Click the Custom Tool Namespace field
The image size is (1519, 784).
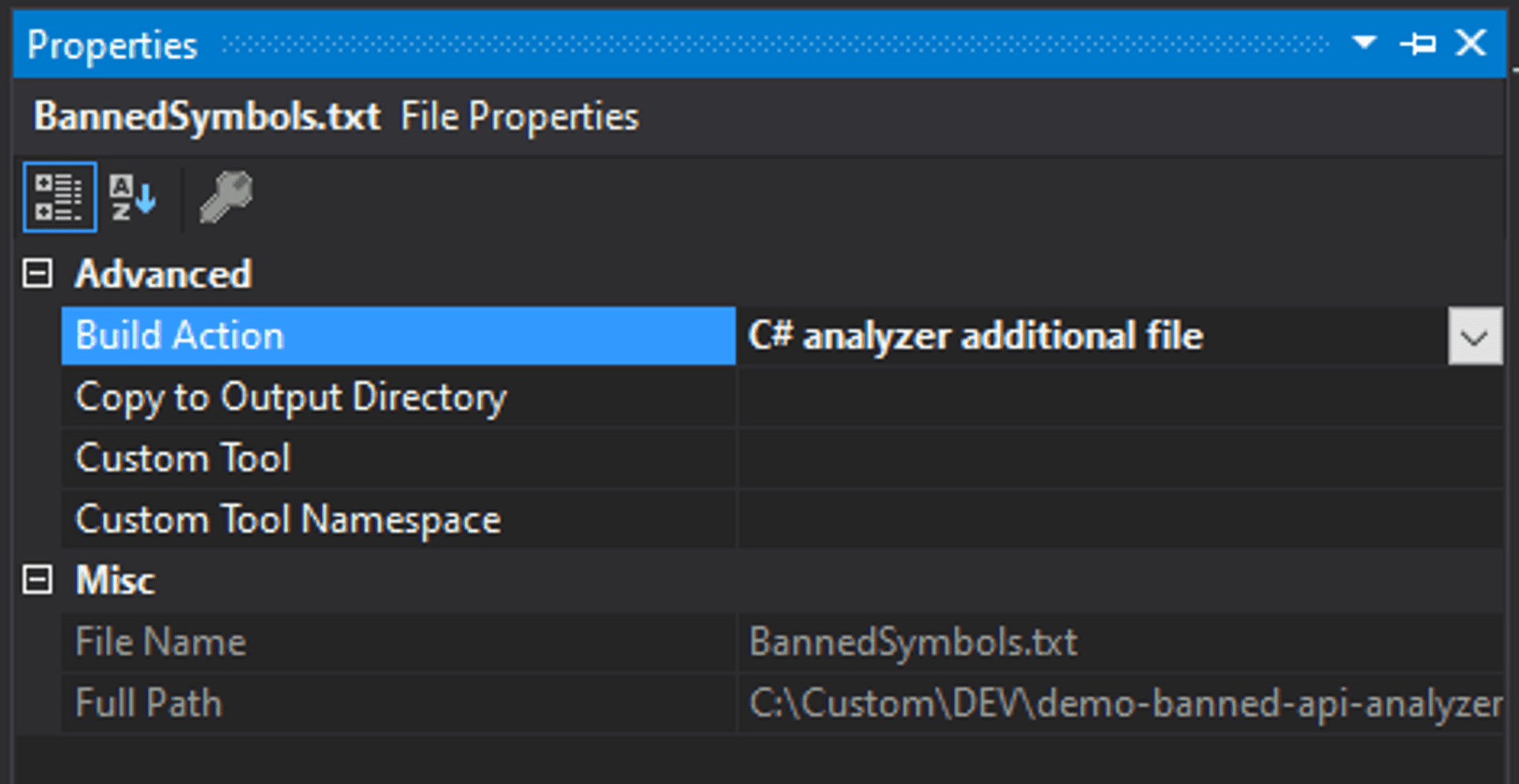pos(1028,519)
